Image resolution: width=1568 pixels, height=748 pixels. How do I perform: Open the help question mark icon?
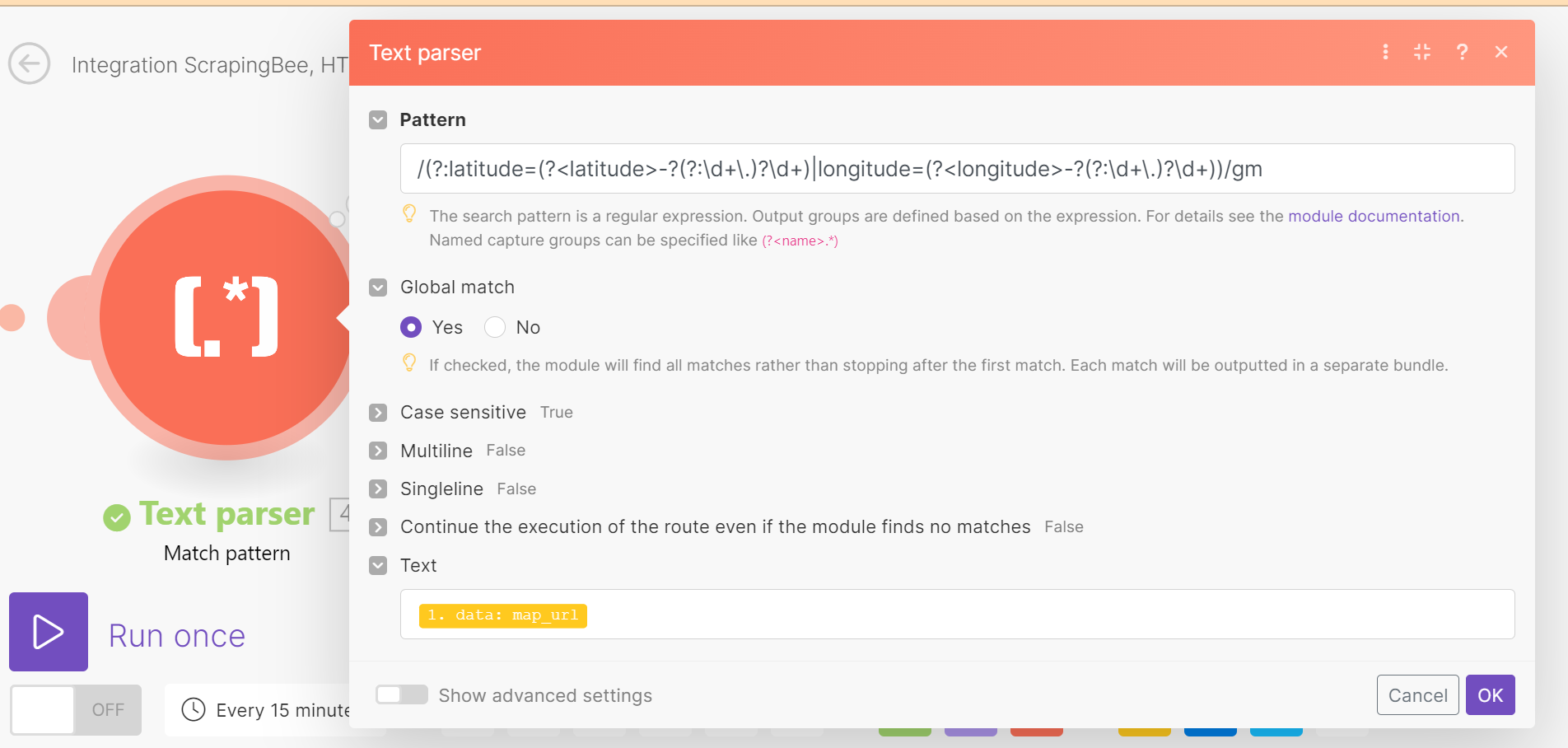[1462, 52]
